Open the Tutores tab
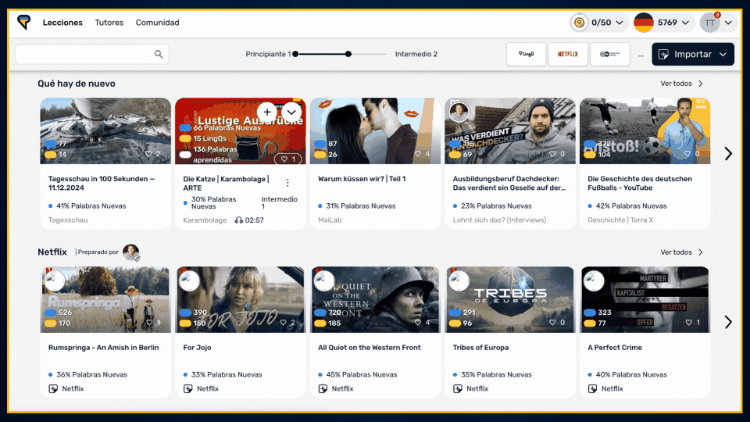Viewport: 750px width, 422px height. [x=109, y=22]
